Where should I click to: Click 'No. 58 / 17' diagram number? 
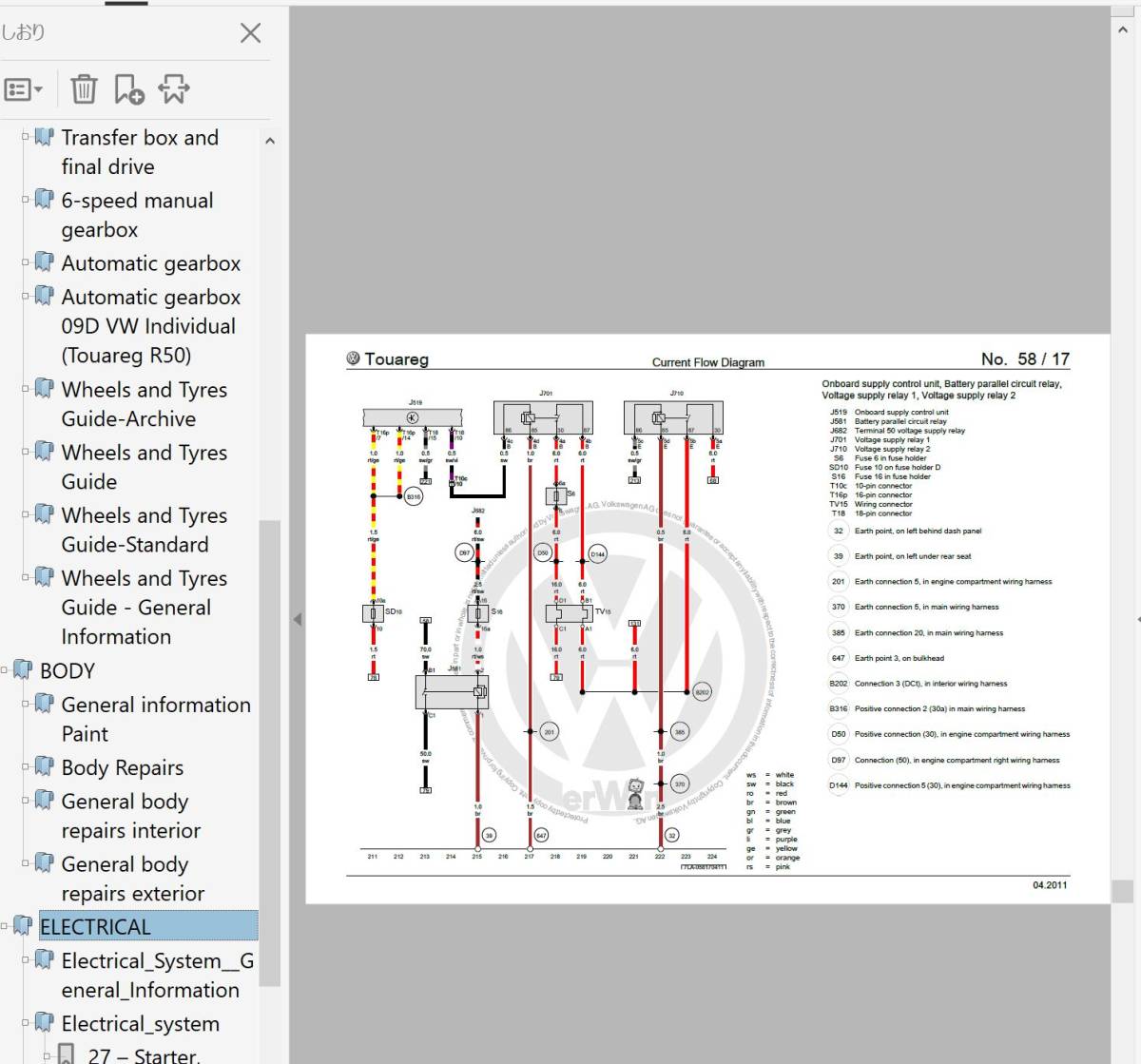(x=1025, y=359)
